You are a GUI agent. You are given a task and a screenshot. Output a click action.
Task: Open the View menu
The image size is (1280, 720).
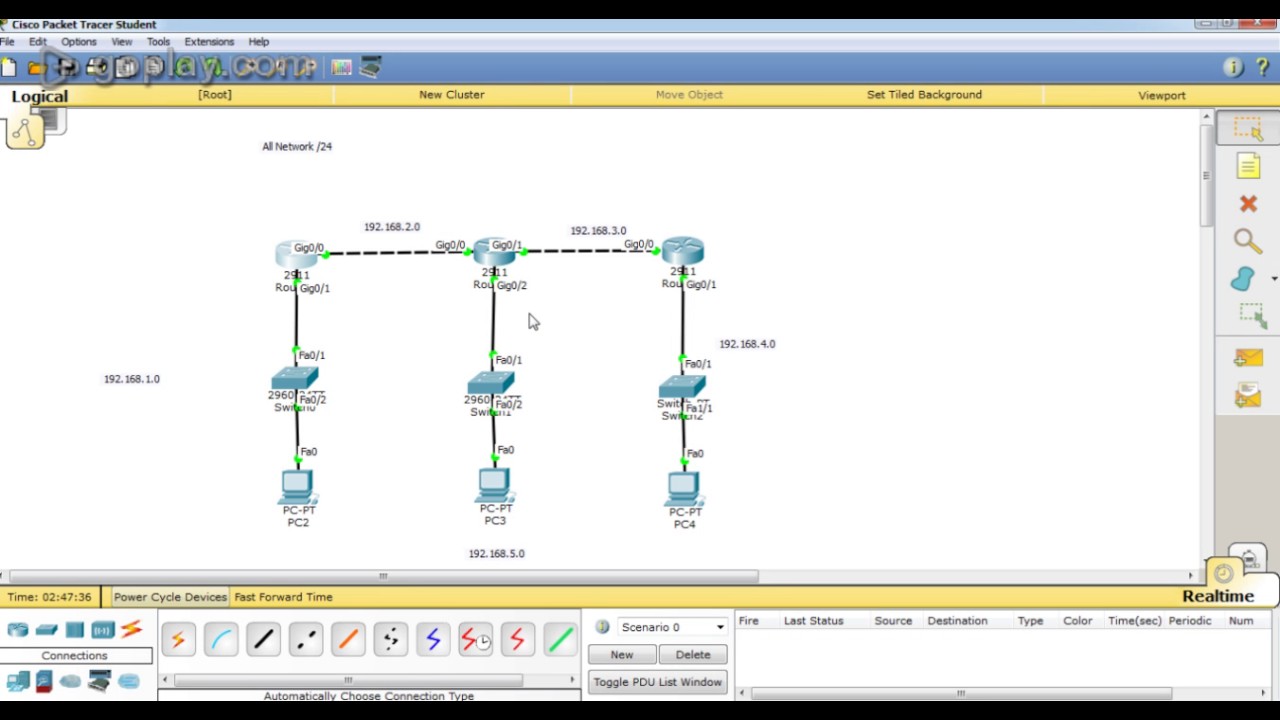click(x=122, y=42)
